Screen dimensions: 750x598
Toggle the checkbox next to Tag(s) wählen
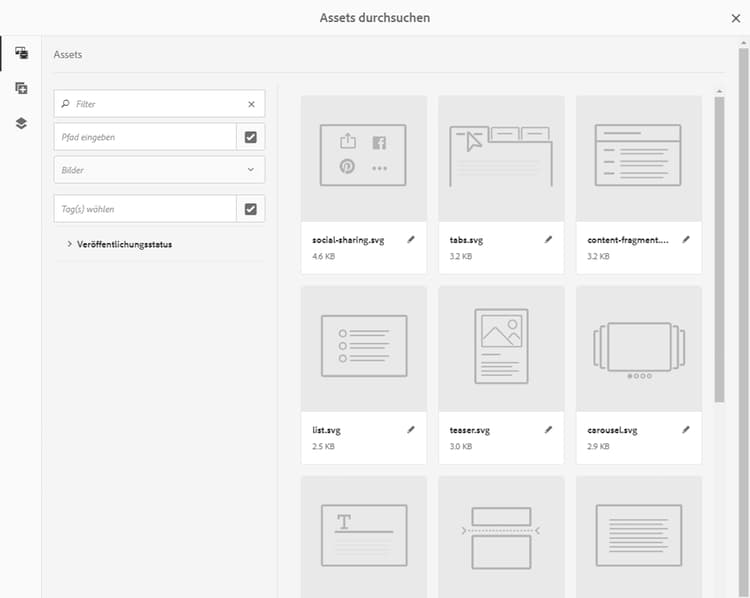251,209
